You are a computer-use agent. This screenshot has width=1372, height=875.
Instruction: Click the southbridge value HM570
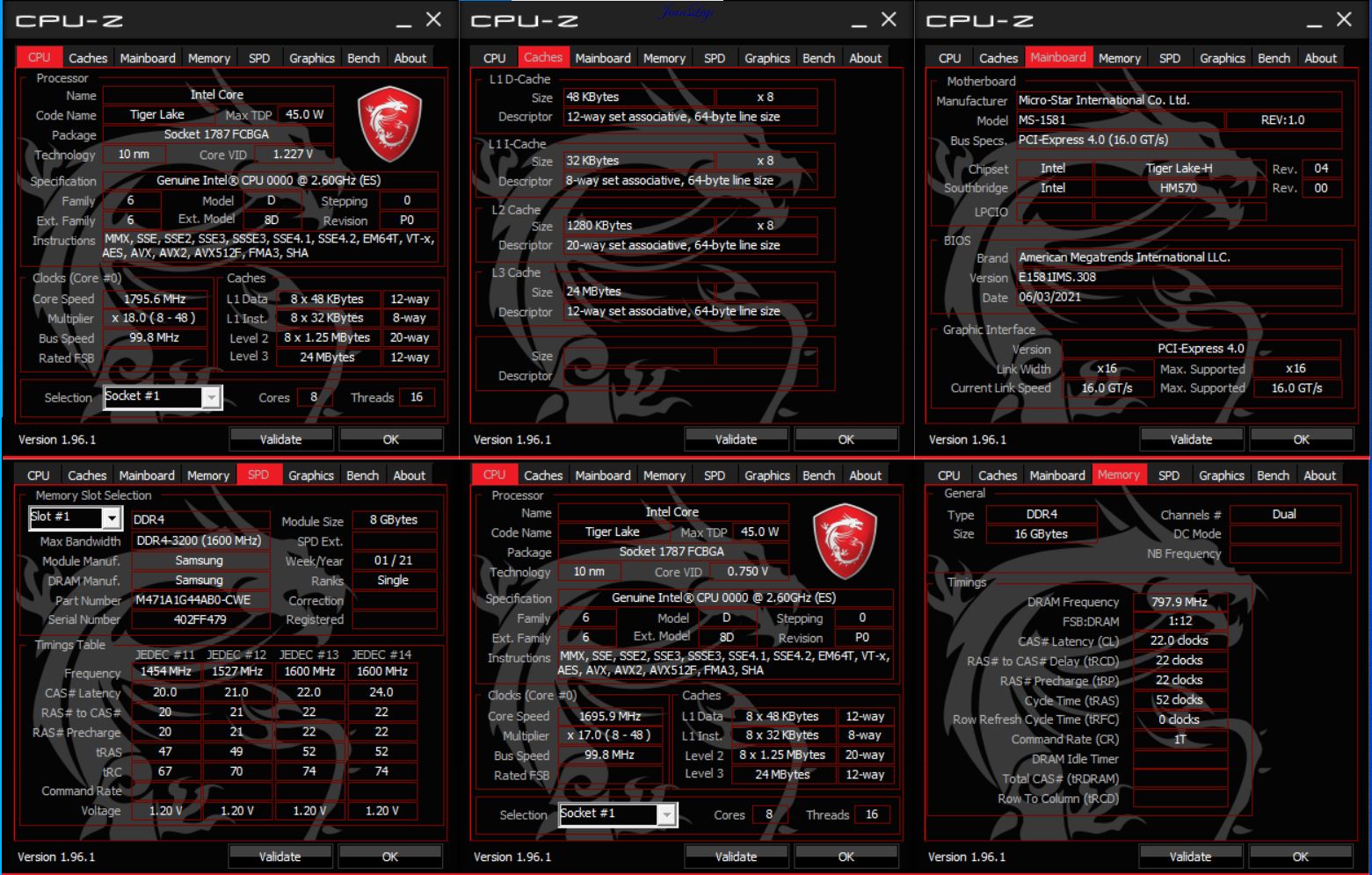[1179, 188]
